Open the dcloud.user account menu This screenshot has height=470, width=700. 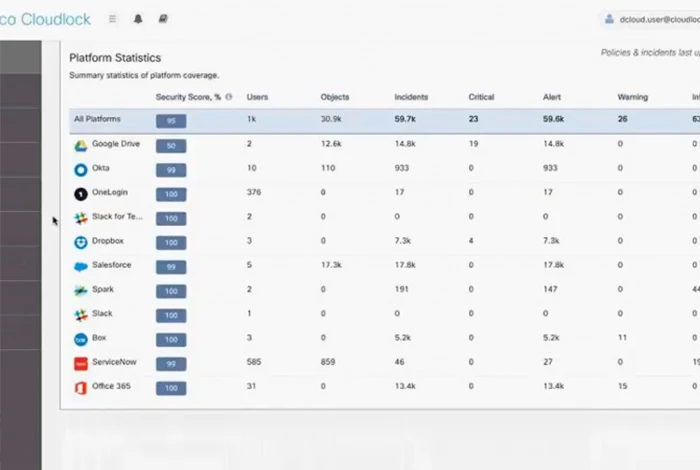651,19
